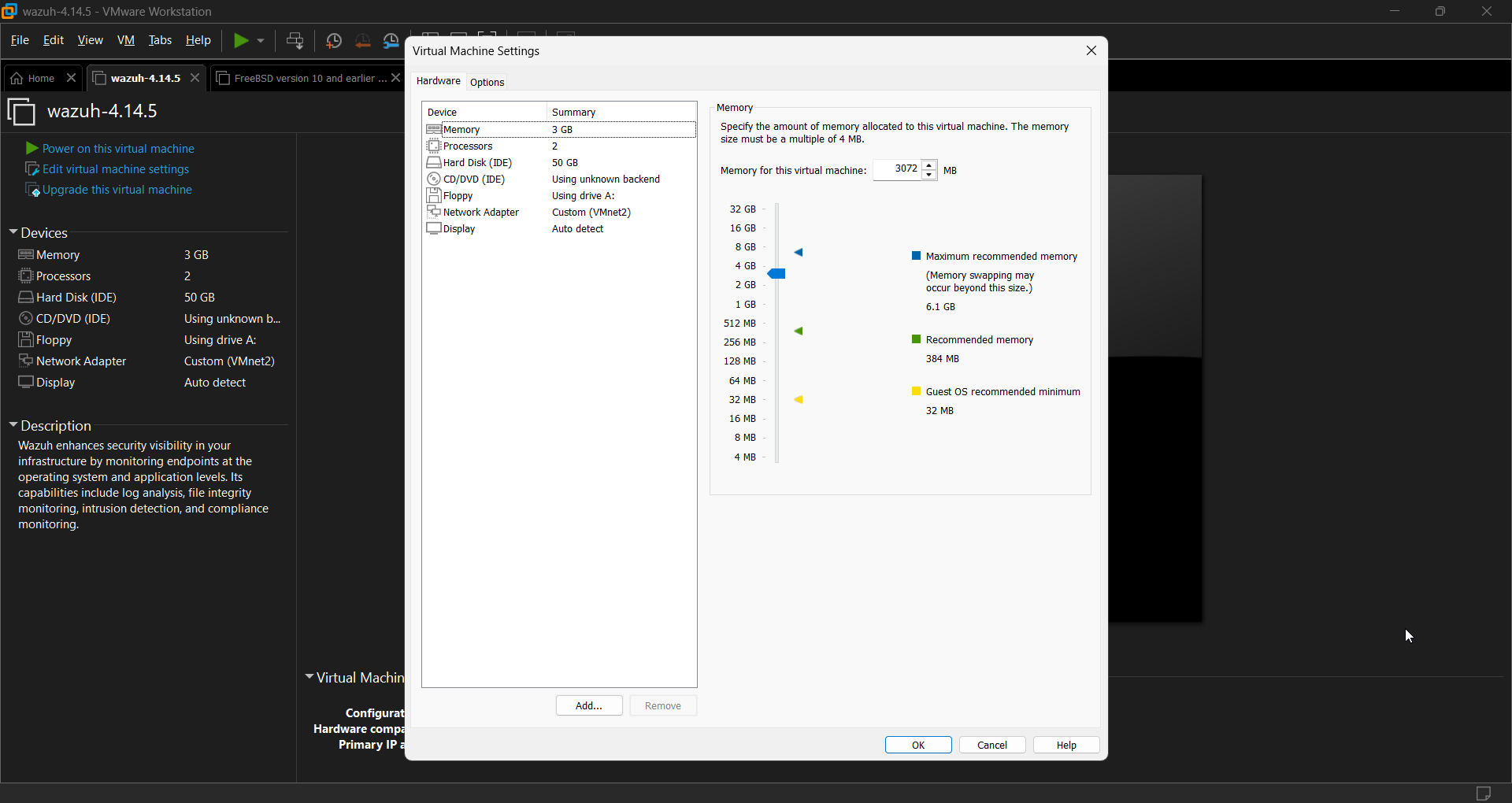Take a snapshot of this virtual machine

coord(334,41)
